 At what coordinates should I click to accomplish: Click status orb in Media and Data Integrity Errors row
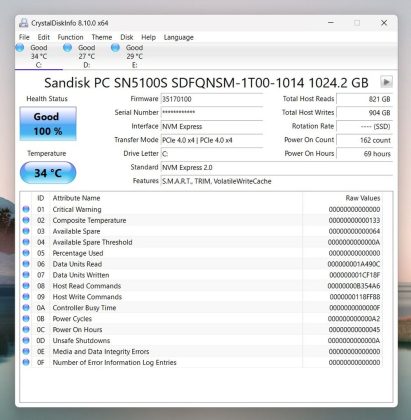click(26, 351)
